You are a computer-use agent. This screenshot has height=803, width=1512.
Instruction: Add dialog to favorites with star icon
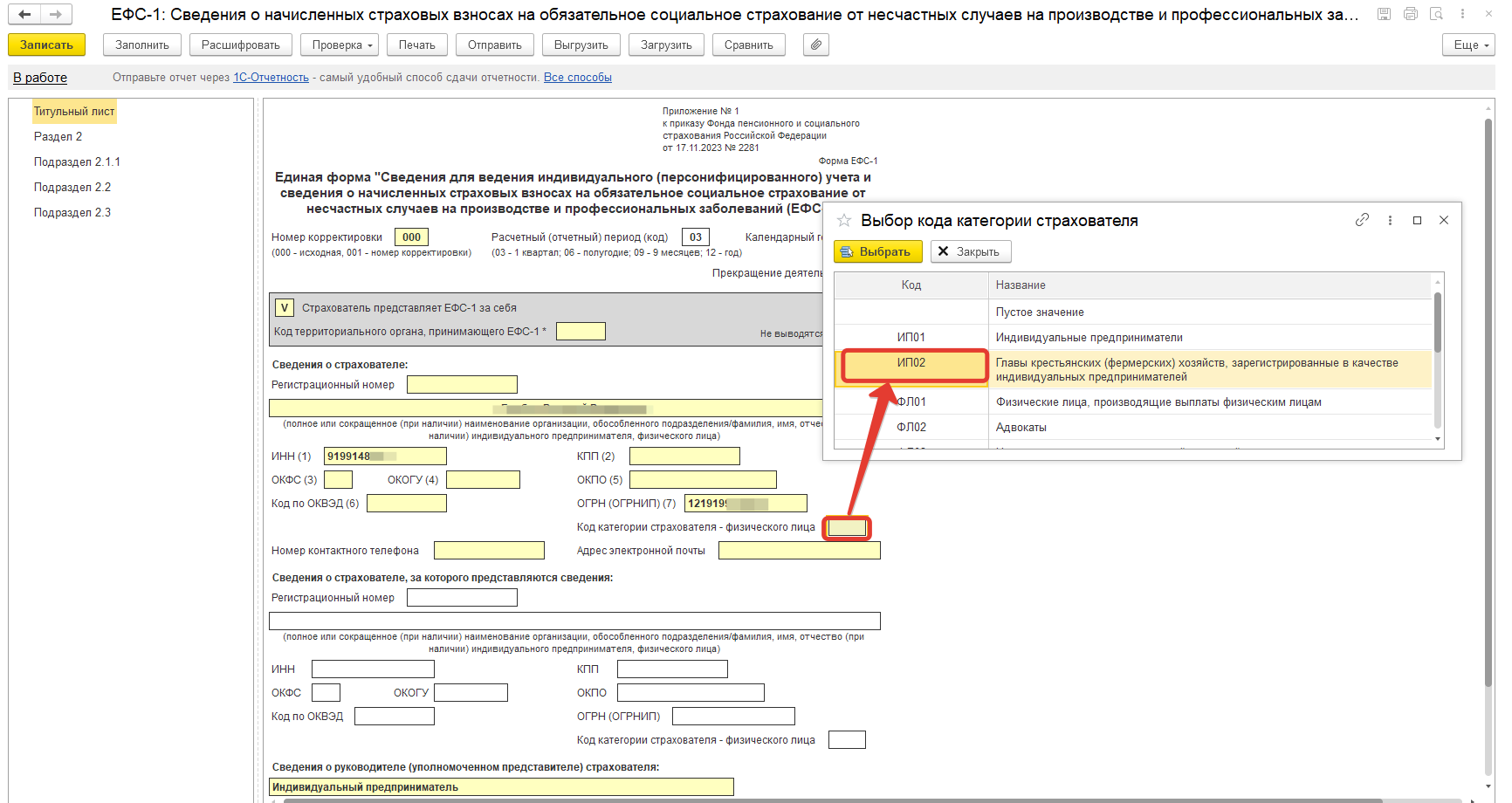pyautogui.click(x=844, y=221)
